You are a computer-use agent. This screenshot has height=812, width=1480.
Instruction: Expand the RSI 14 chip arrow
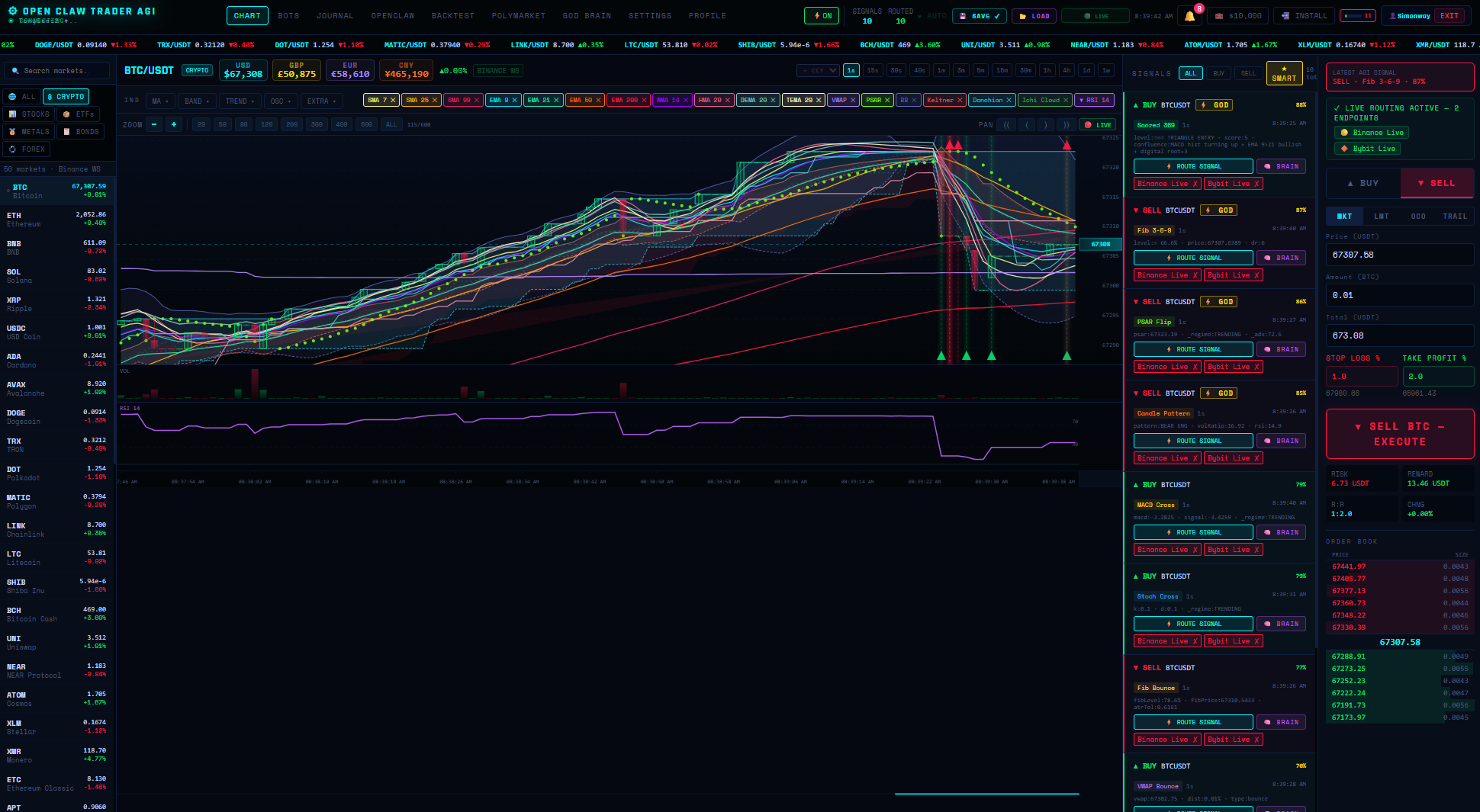point(1082,100)
